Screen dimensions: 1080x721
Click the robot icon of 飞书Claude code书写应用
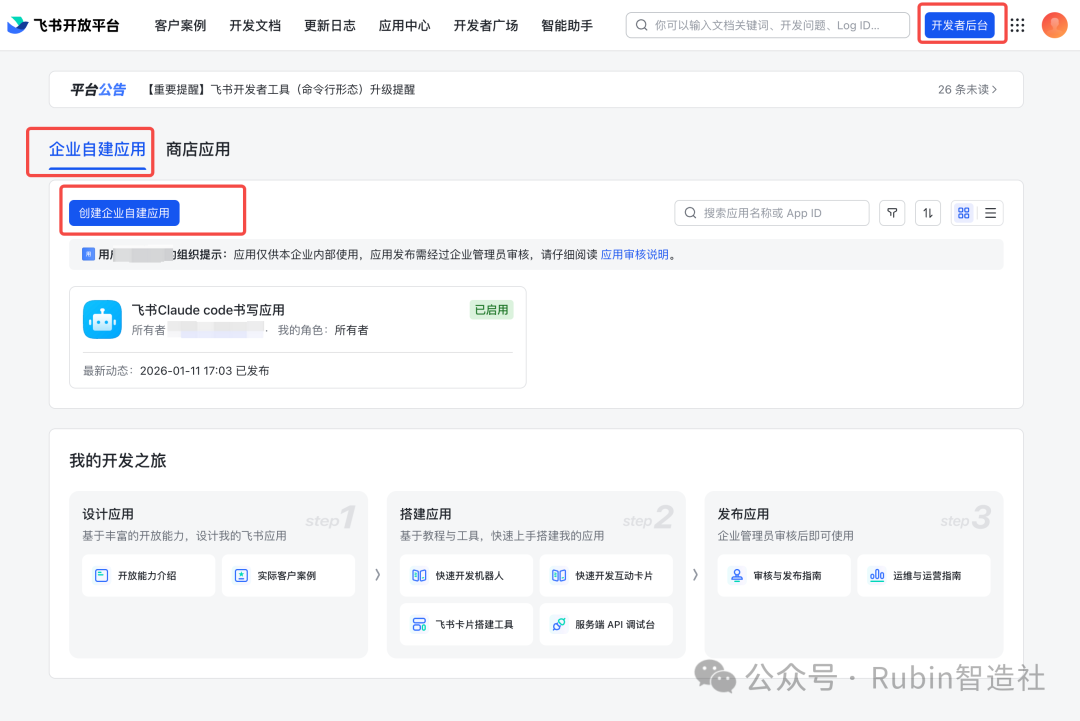point(102,319)
